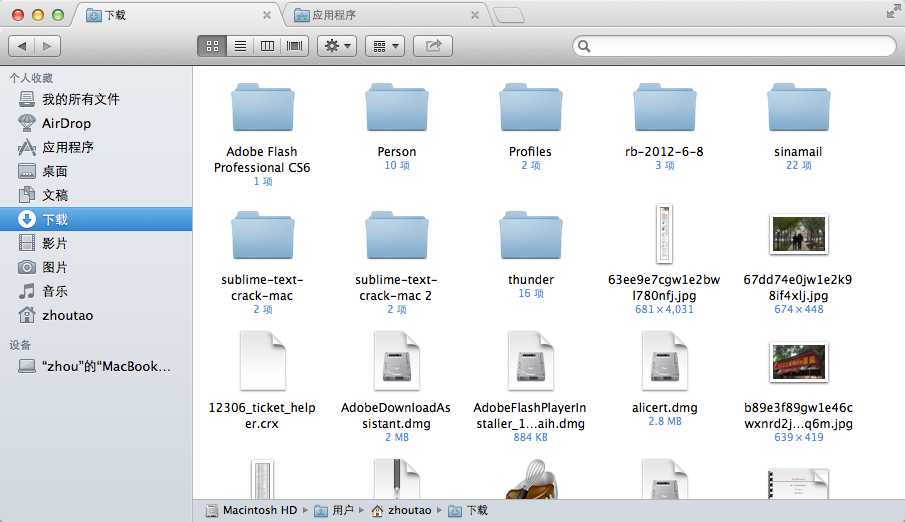905x522 pixels.
Task: Select 下载 in the sidebar
Action: [96, 219]
